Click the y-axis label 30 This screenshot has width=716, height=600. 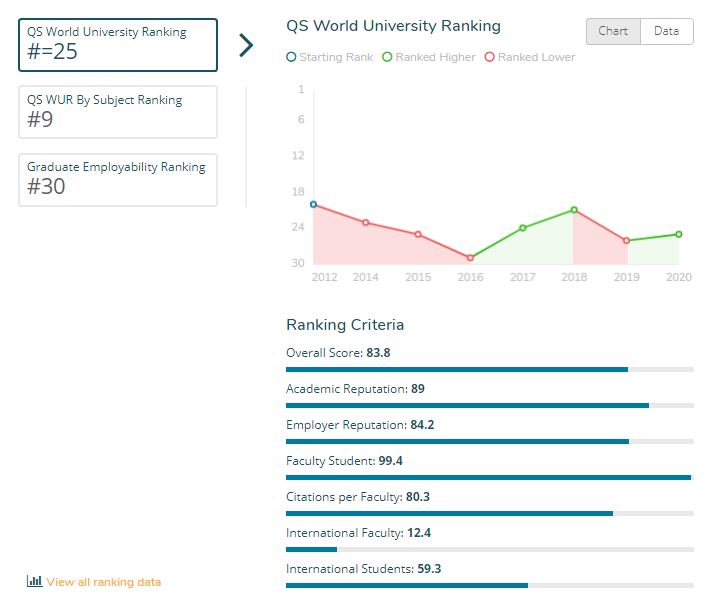(x=298, y=263)
